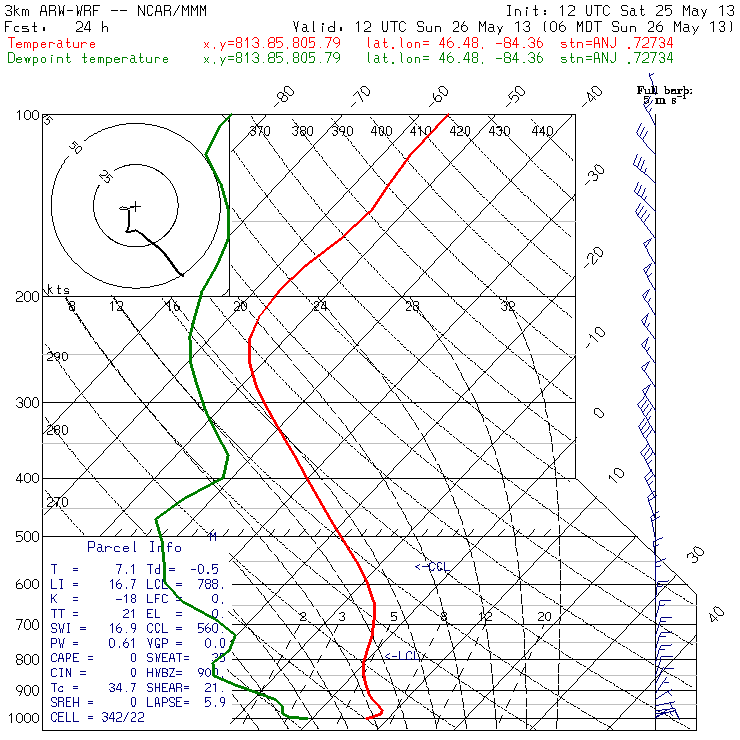Click the '440' theta label

tap(542, 131)
